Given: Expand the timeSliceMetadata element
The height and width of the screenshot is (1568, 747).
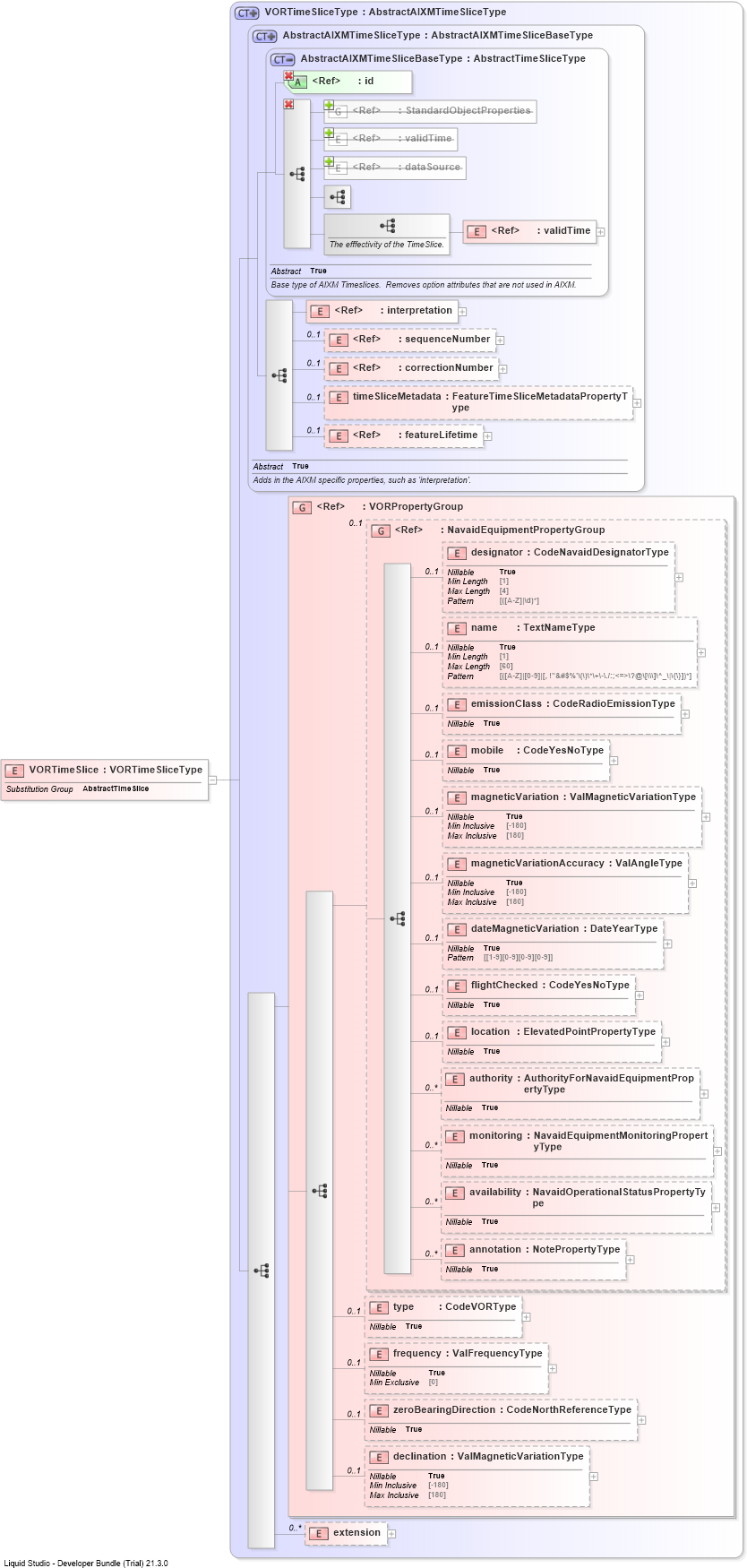Looking at the screenshot, I should 637,403.
